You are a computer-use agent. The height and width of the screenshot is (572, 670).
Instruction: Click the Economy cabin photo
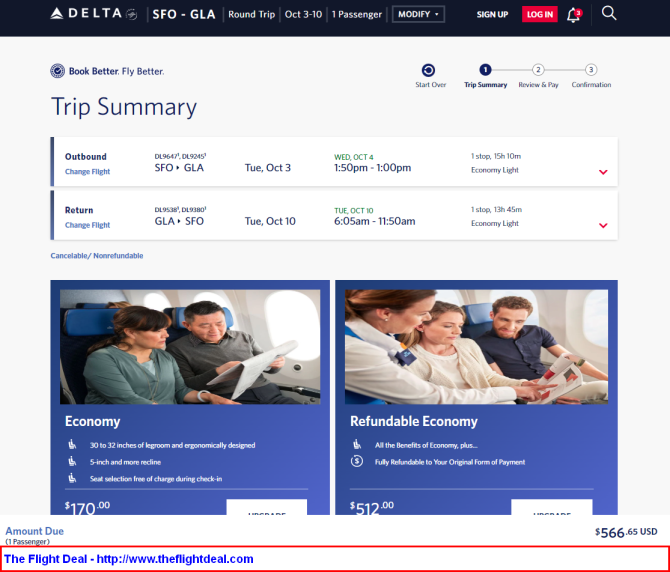click(190, 347)
